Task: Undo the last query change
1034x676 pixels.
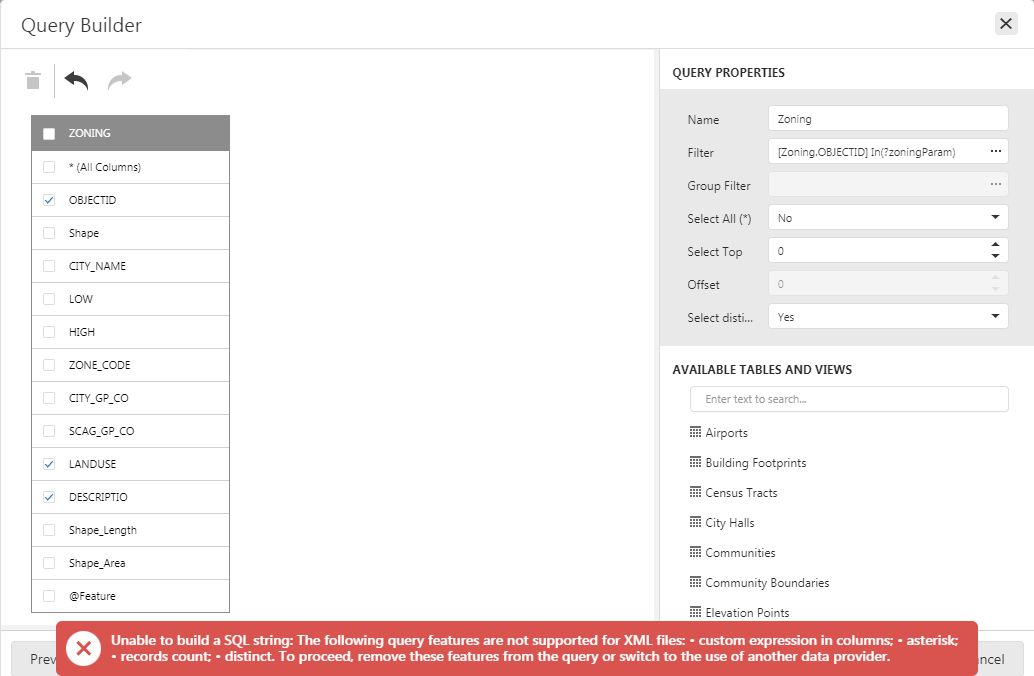Action: (76, 80)
